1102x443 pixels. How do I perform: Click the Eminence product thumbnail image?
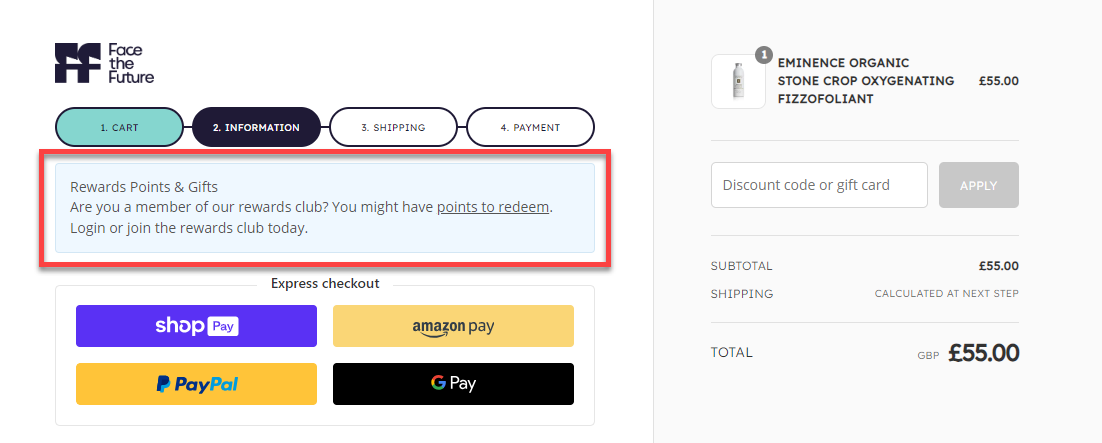pos(739,81)
